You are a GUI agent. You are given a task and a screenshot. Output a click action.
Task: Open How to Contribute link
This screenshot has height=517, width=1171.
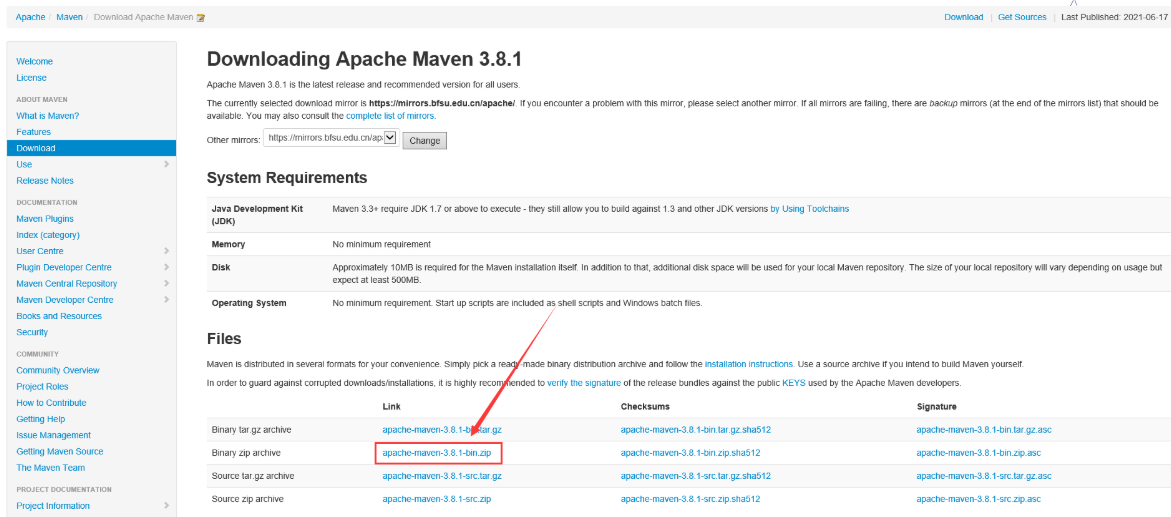[x=52, y=403]
